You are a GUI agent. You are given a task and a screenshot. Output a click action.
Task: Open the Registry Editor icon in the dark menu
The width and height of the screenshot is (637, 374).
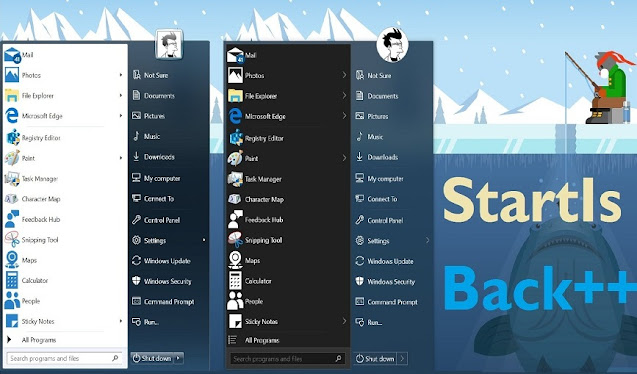pyautogui.click(x=236, y=138)
